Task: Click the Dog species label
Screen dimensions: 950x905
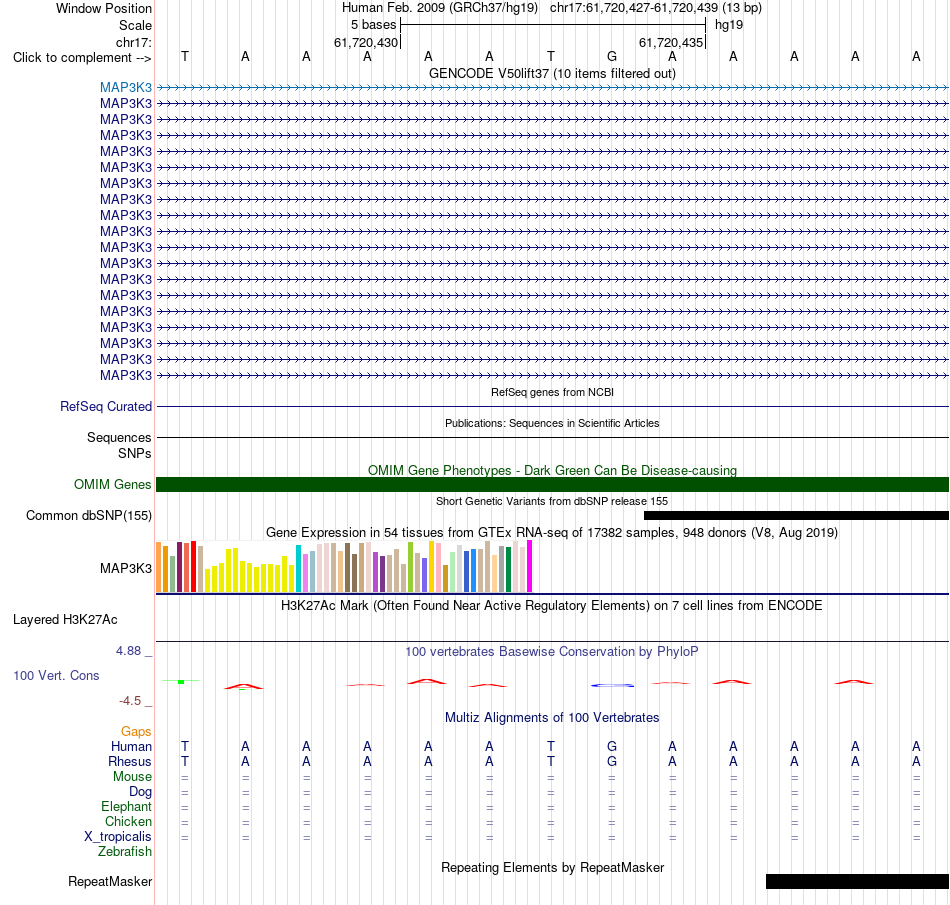Action: coord(141,792)
